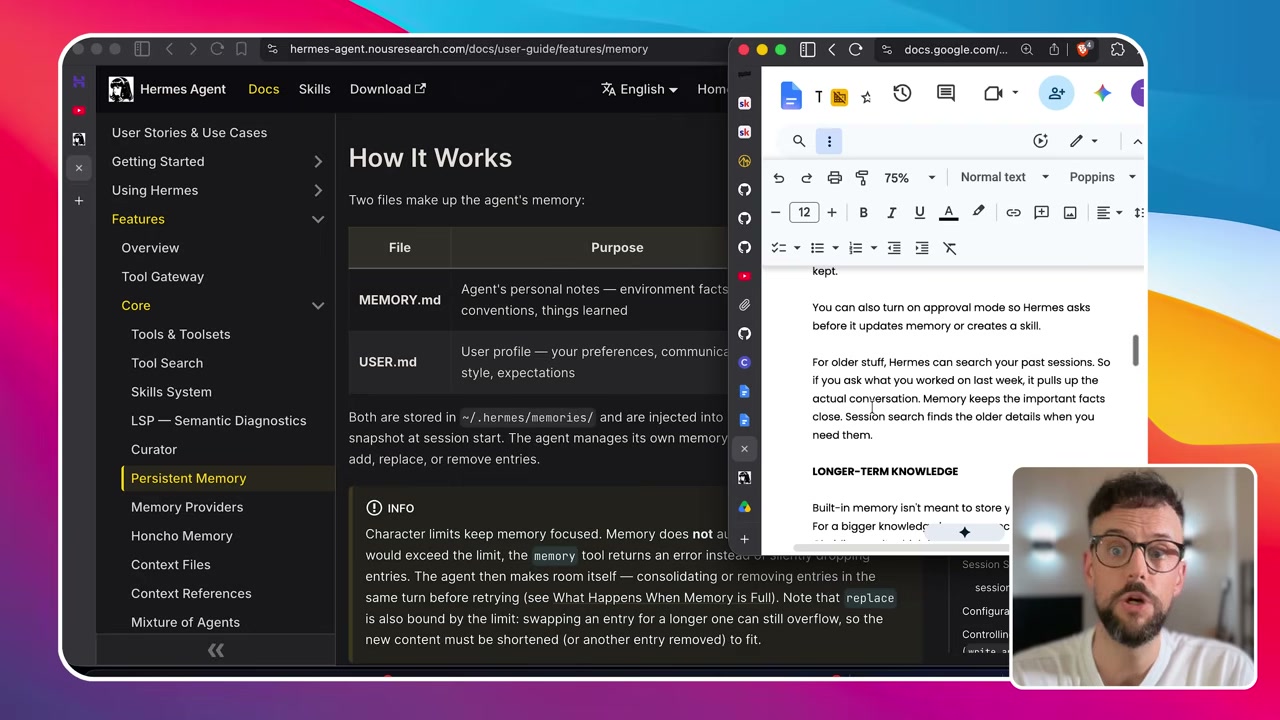1280x720 pixels.
Task: Click the Google Docs vertical scrollbar
Action: (1136, 350)
